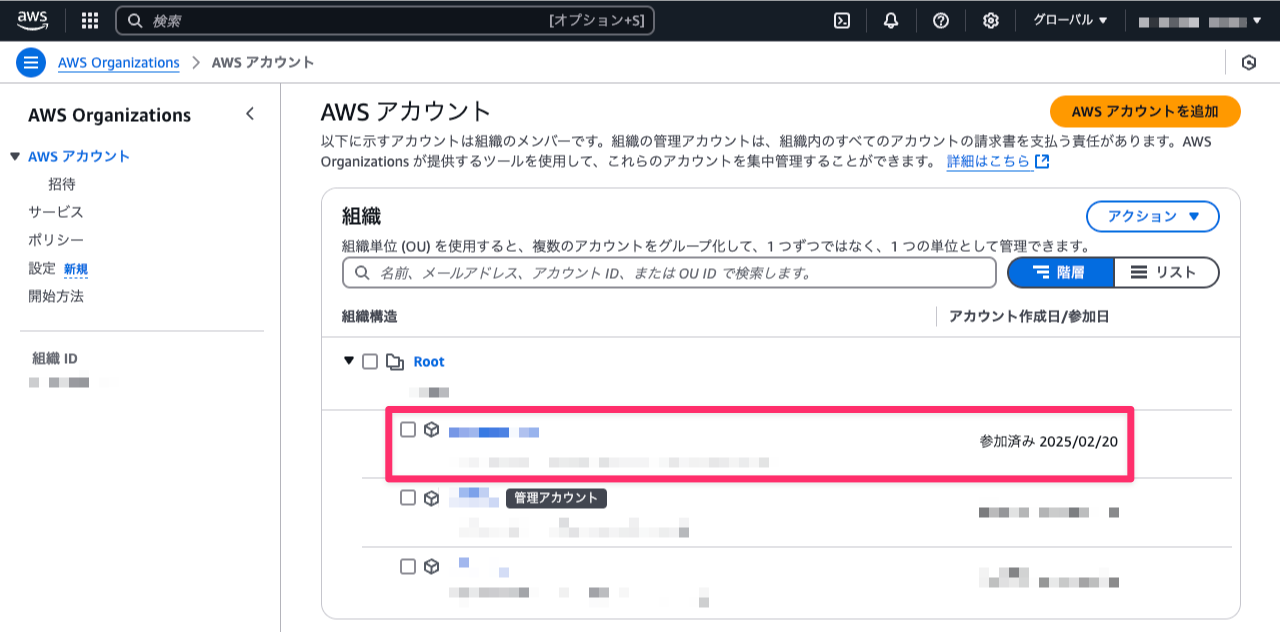Check the Root checkbox
This screenshot has width=1280, height=632.
[x=370, y=361]
